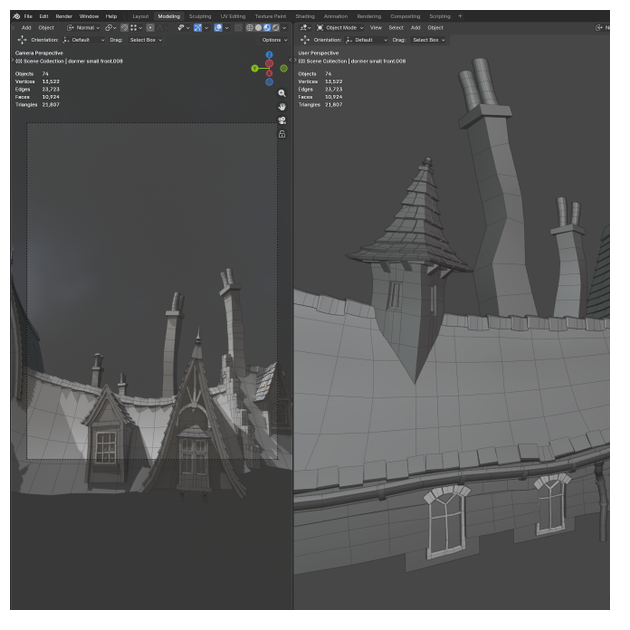Open View menu in right viewport

pos(376,28)
